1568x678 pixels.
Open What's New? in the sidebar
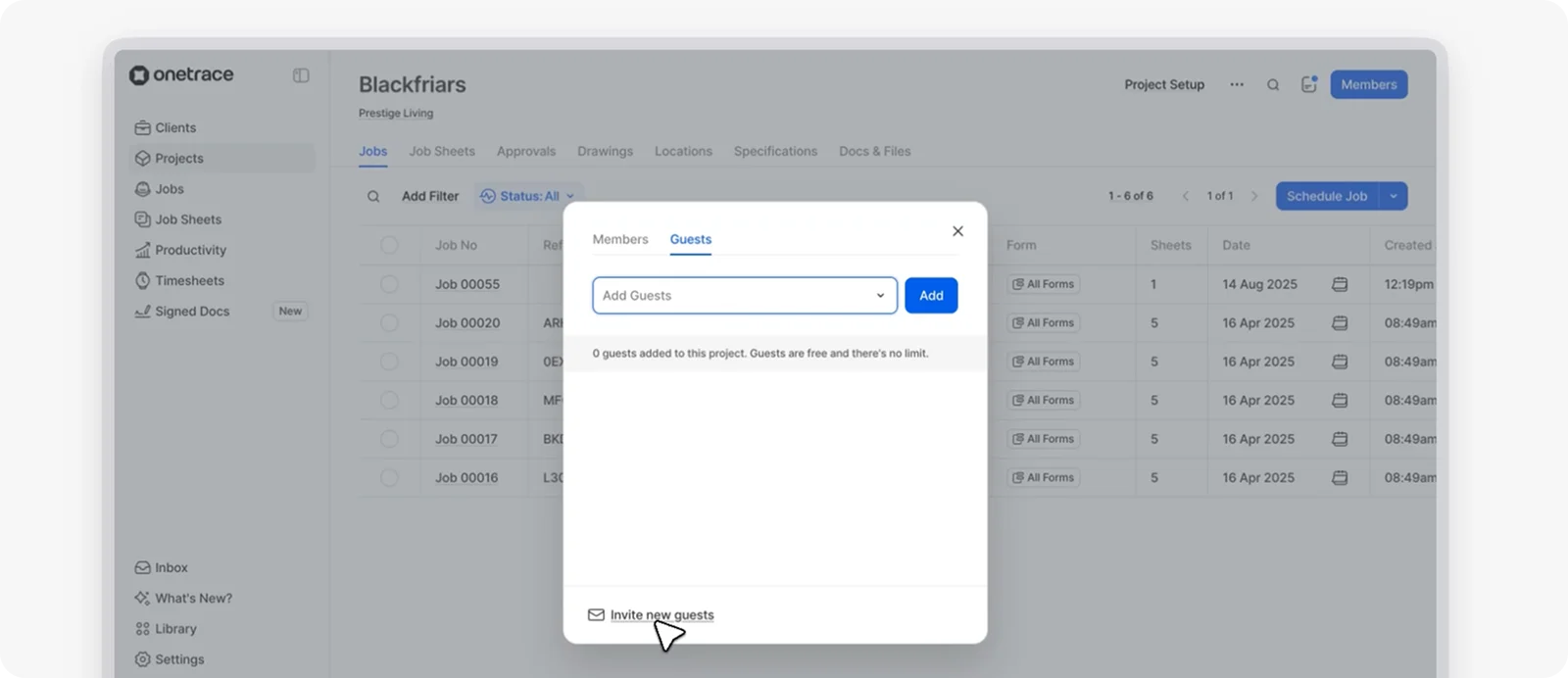[183, 598]
